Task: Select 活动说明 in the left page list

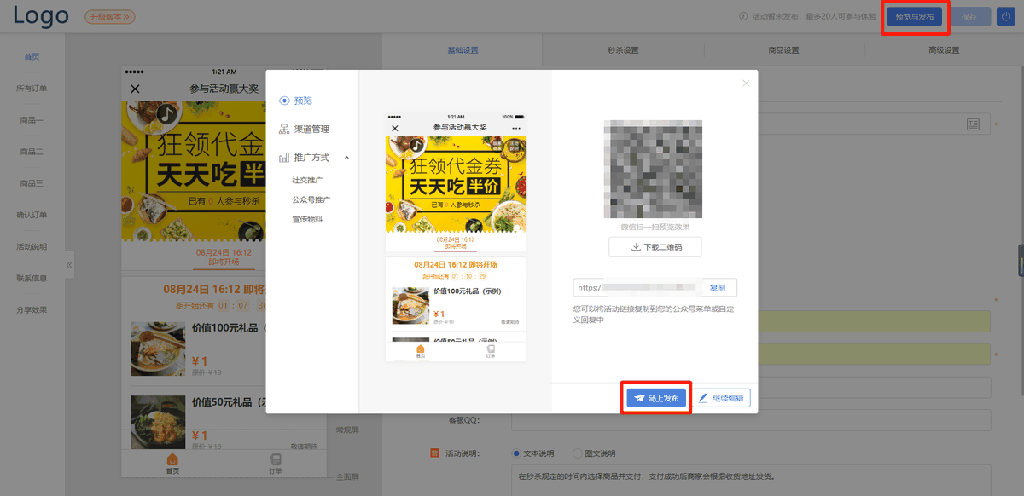Action: tap(32, 247)
